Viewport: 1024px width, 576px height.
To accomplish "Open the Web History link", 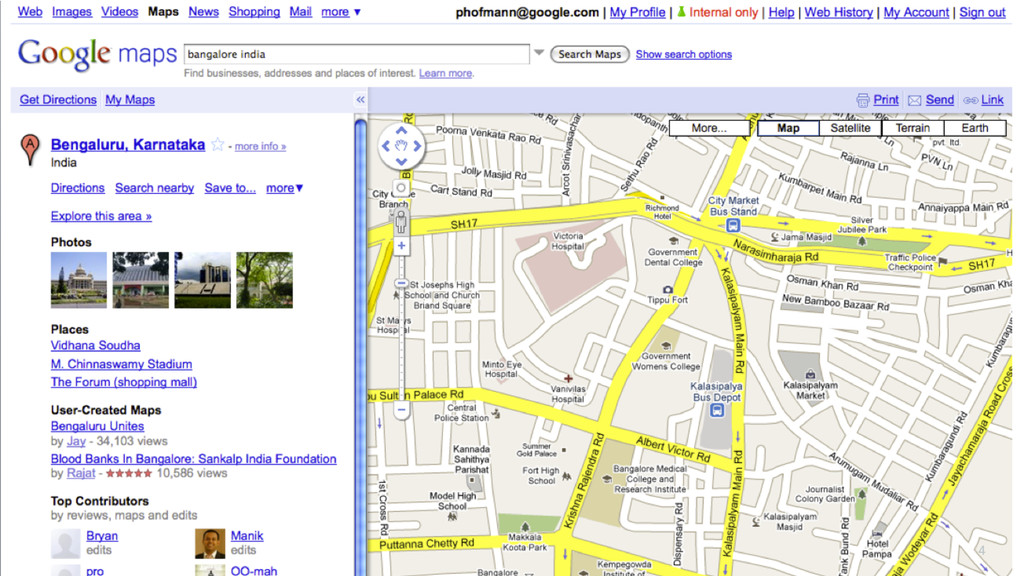I will point(839,12).
